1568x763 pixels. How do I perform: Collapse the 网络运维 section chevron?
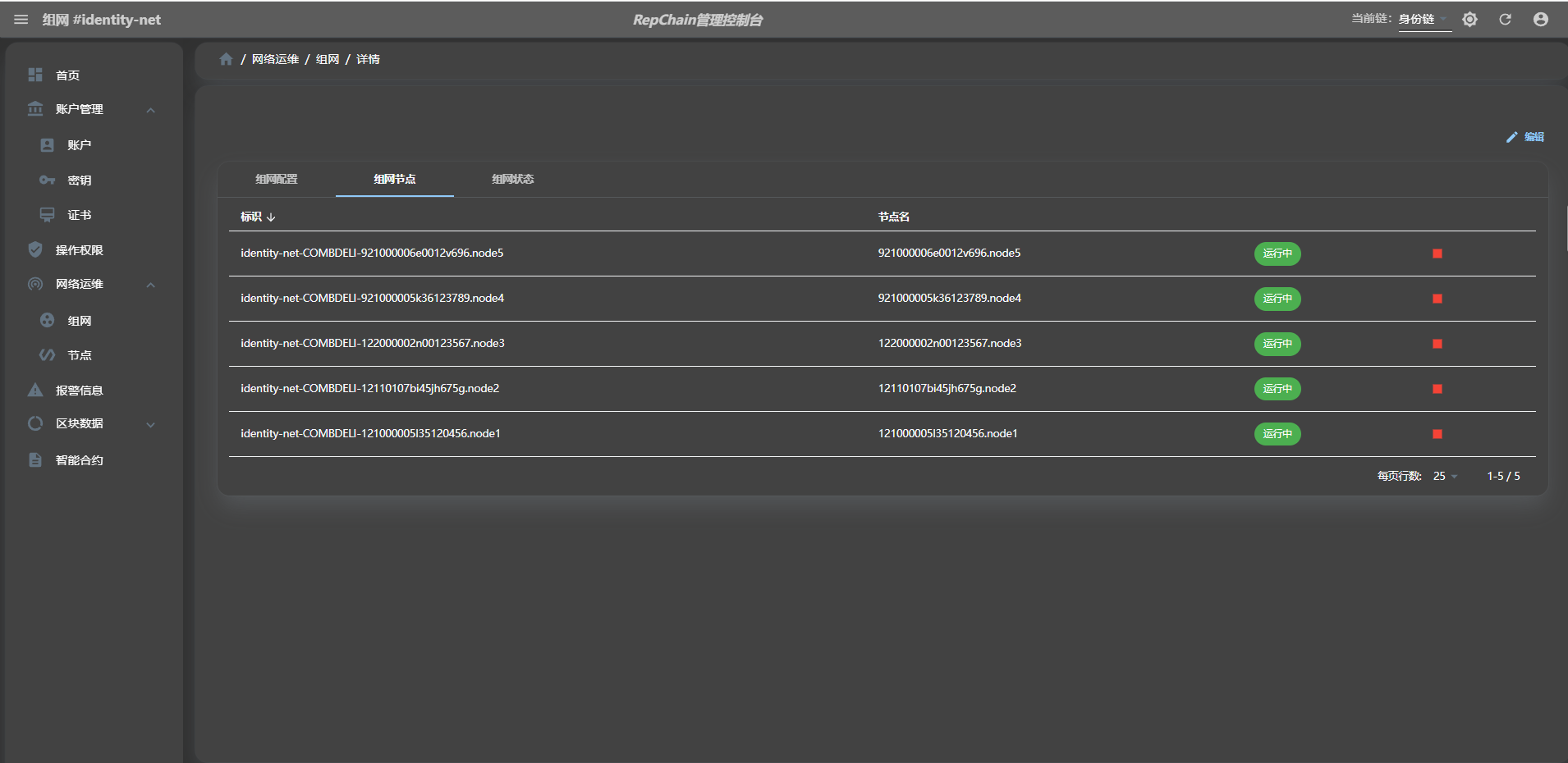tap(151, 285)
